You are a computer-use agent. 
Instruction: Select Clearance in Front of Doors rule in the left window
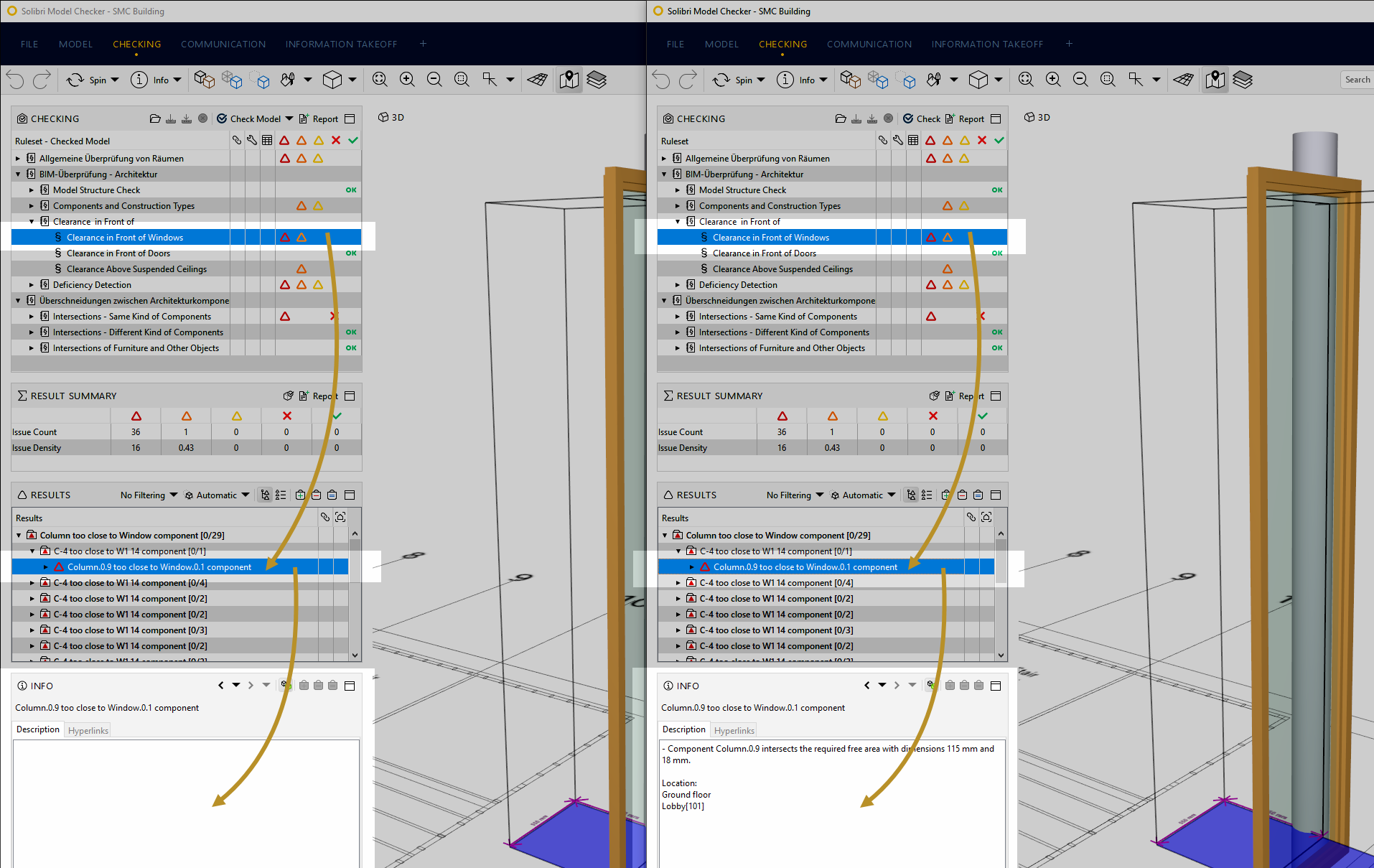[x=186, y=253]
